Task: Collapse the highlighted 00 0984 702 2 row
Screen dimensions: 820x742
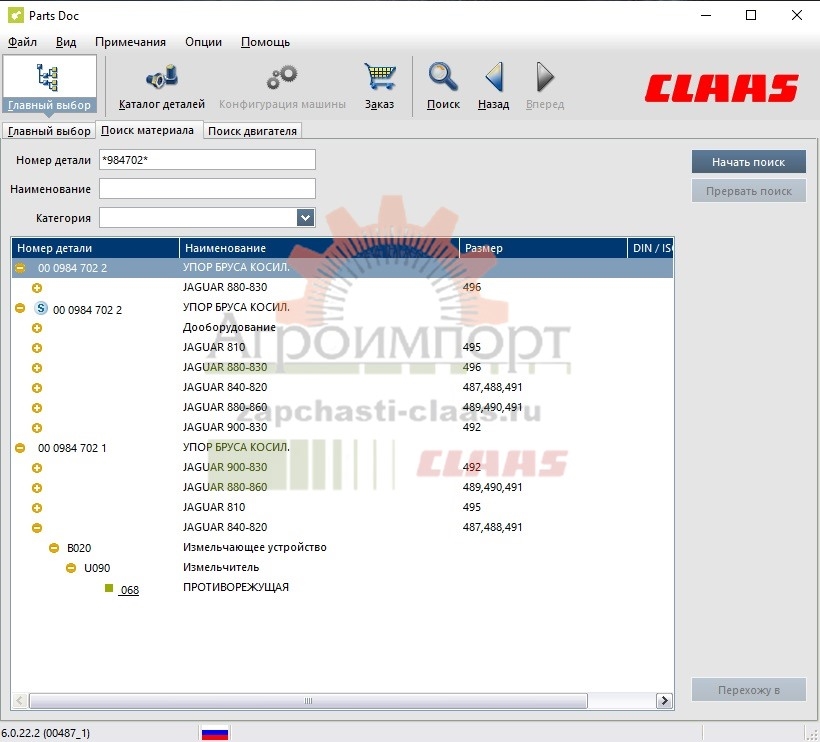Action: [20, 268]
